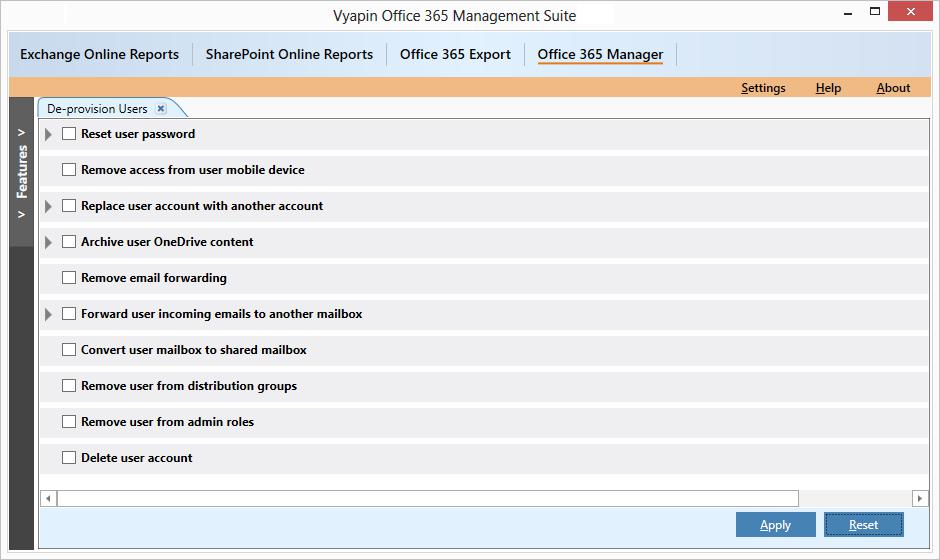Switch to SharePoint Online Reports tab
The height and width of the screenshot is (560, 940).
pyautogui.click(x=289, y=54)
